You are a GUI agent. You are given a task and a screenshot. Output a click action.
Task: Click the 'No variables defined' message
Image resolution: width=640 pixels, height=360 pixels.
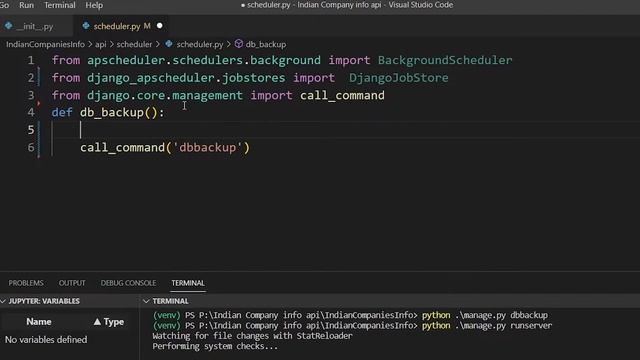point(46,340)
